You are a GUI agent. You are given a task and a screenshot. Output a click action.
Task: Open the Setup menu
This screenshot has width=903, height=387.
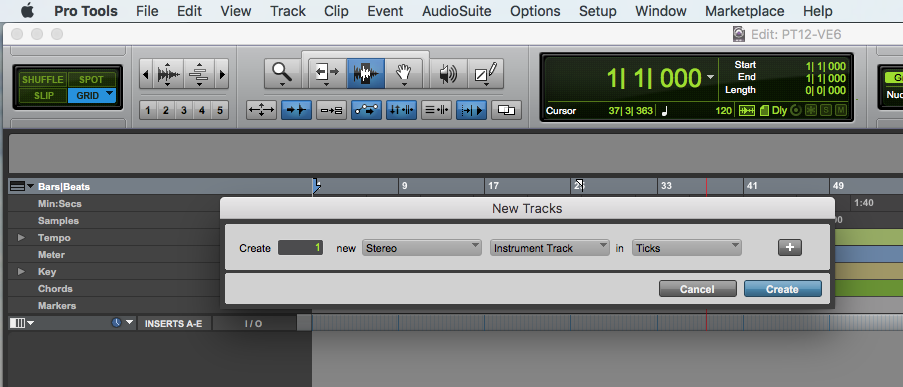coord(597,11)
